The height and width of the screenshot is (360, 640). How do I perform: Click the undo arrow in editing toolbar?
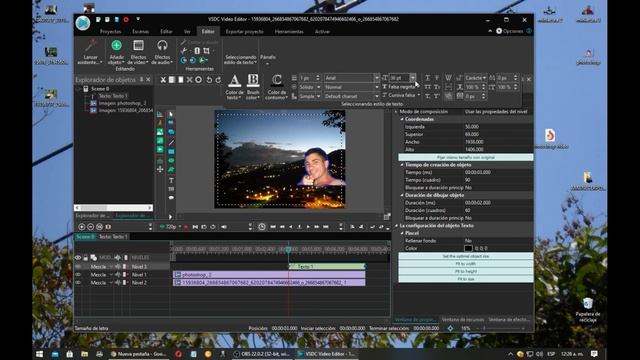[x=209, y=80]
